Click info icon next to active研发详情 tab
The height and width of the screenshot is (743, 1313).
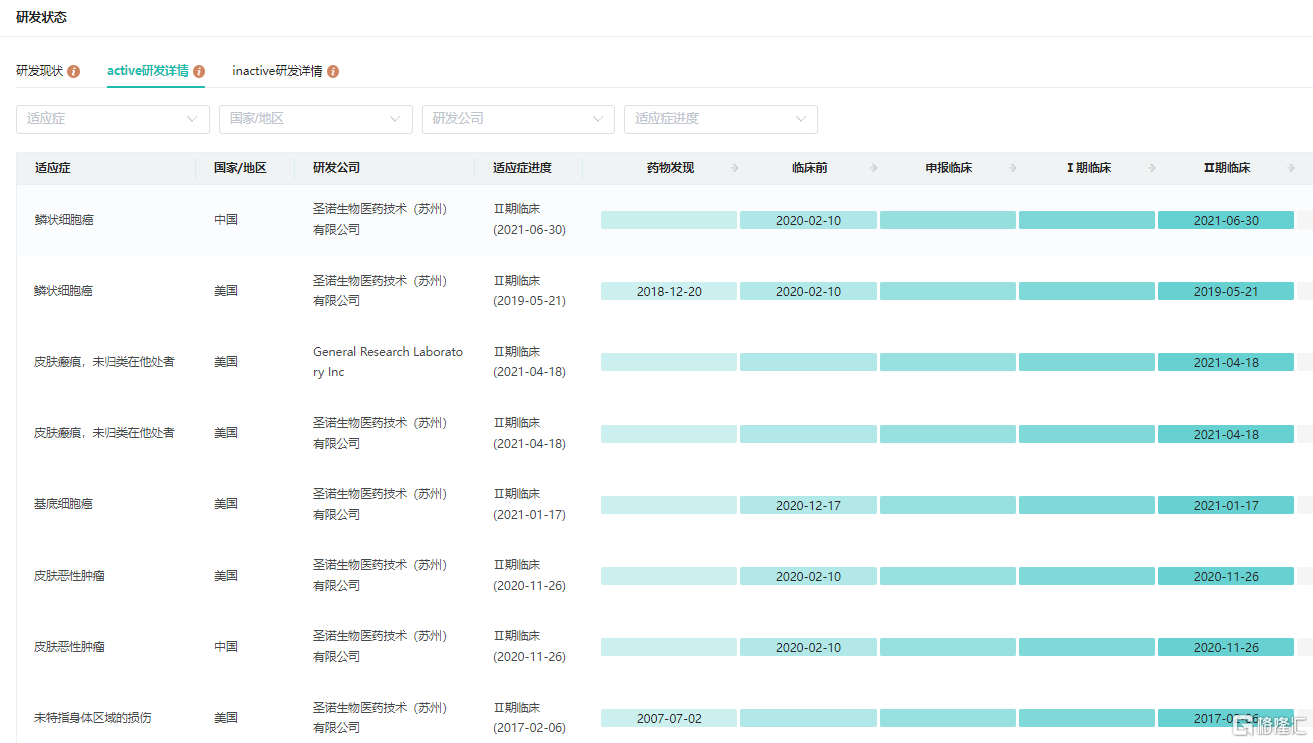point(199,72)
